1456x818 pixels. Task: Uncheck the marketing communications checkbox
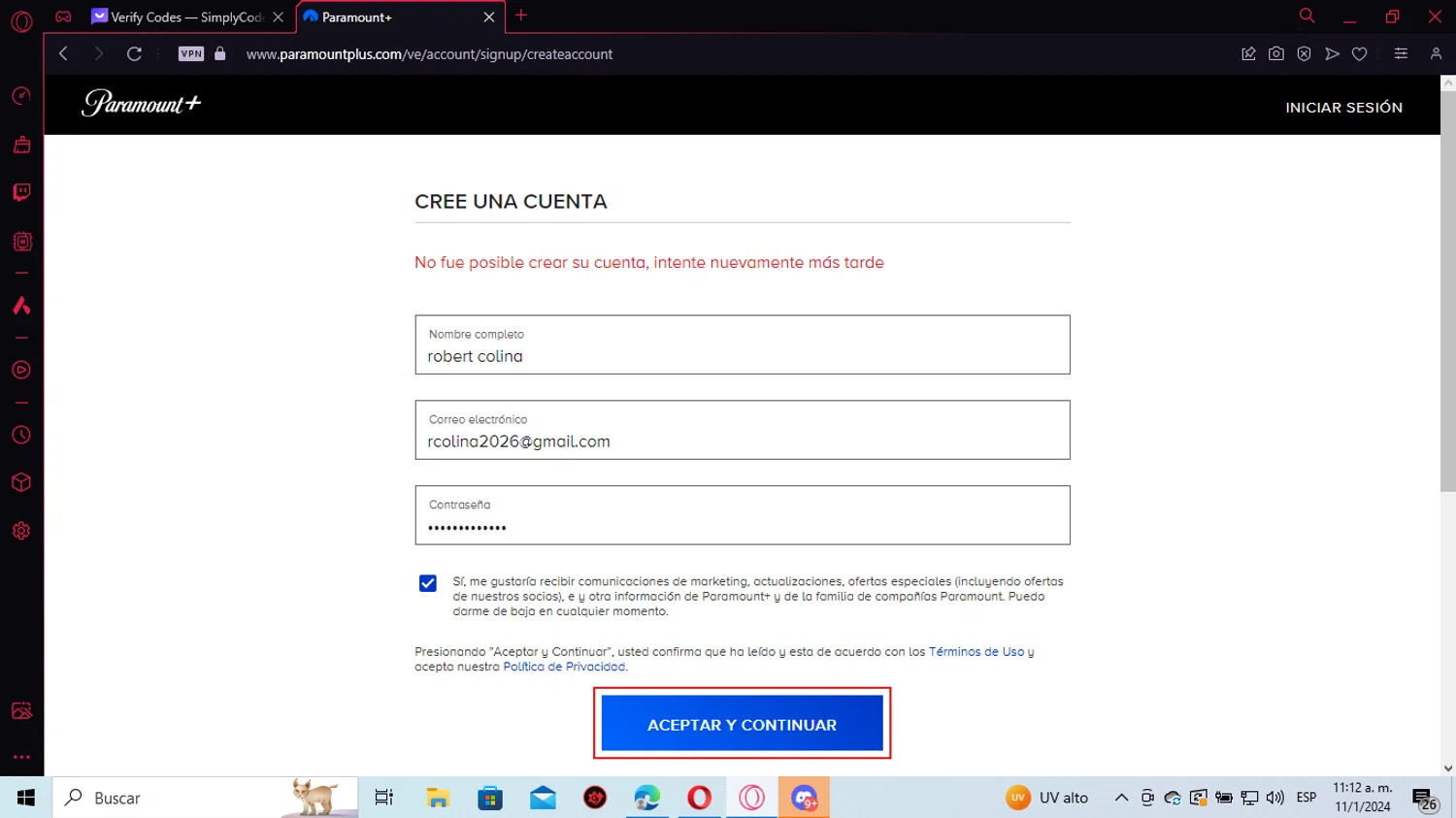[x=428, y=583]
